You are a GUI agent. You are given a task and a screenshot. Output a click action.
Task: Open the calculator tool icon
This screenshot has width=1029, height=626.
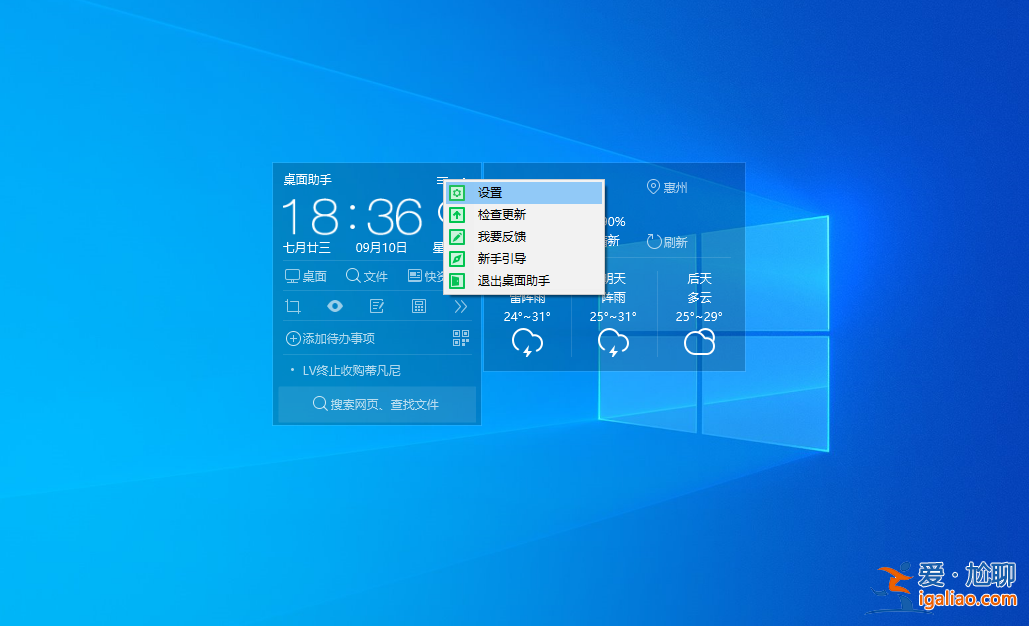point(418,306)
